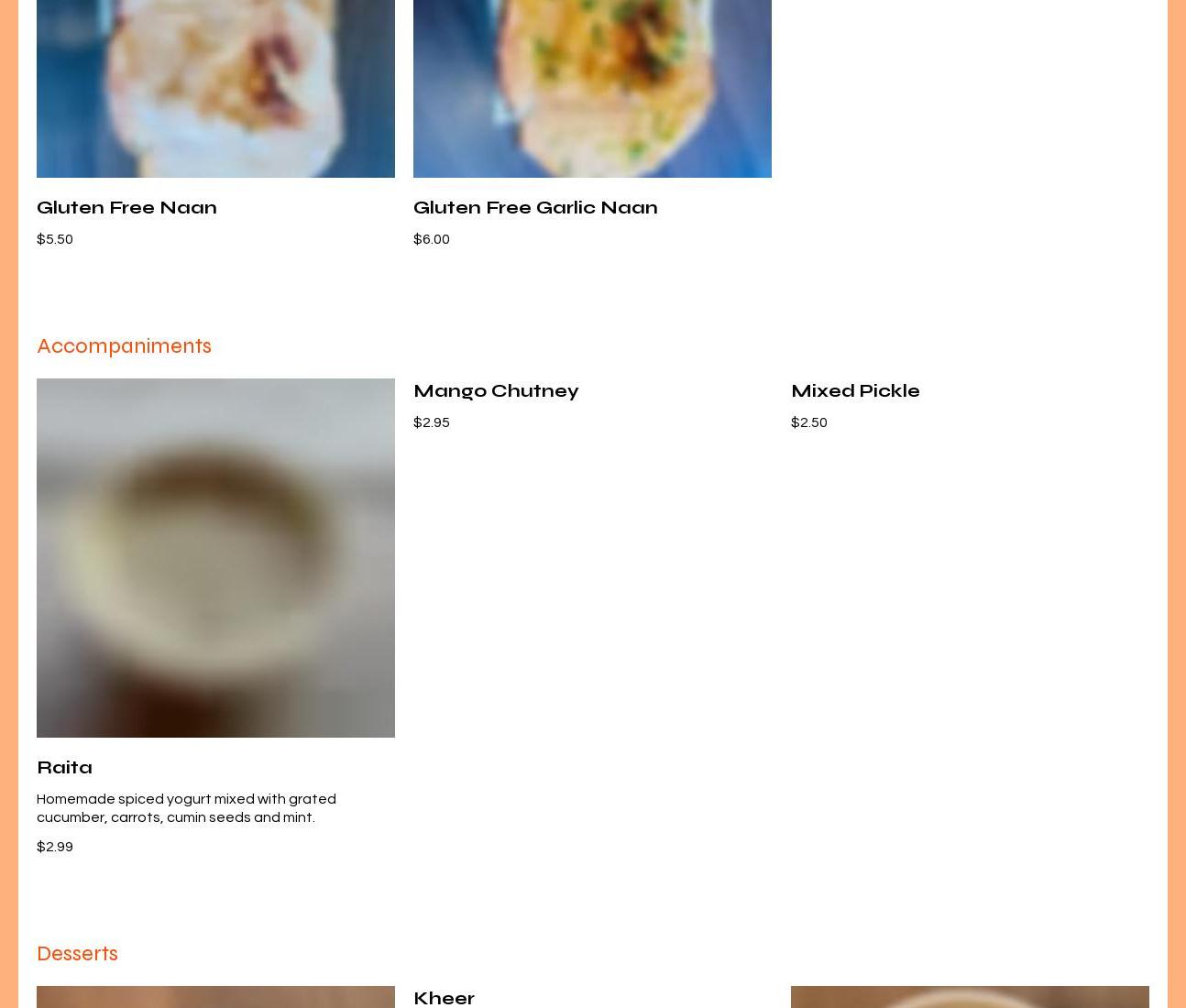Select the Raita item title

point(64,767)
